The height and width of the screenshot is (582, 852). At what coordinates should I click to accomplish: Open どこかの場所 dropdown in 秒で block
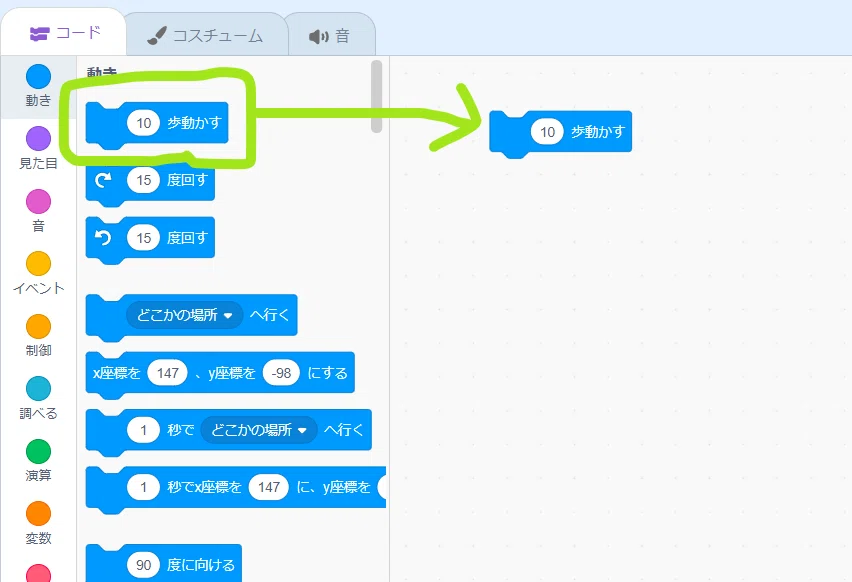point(259,430)
